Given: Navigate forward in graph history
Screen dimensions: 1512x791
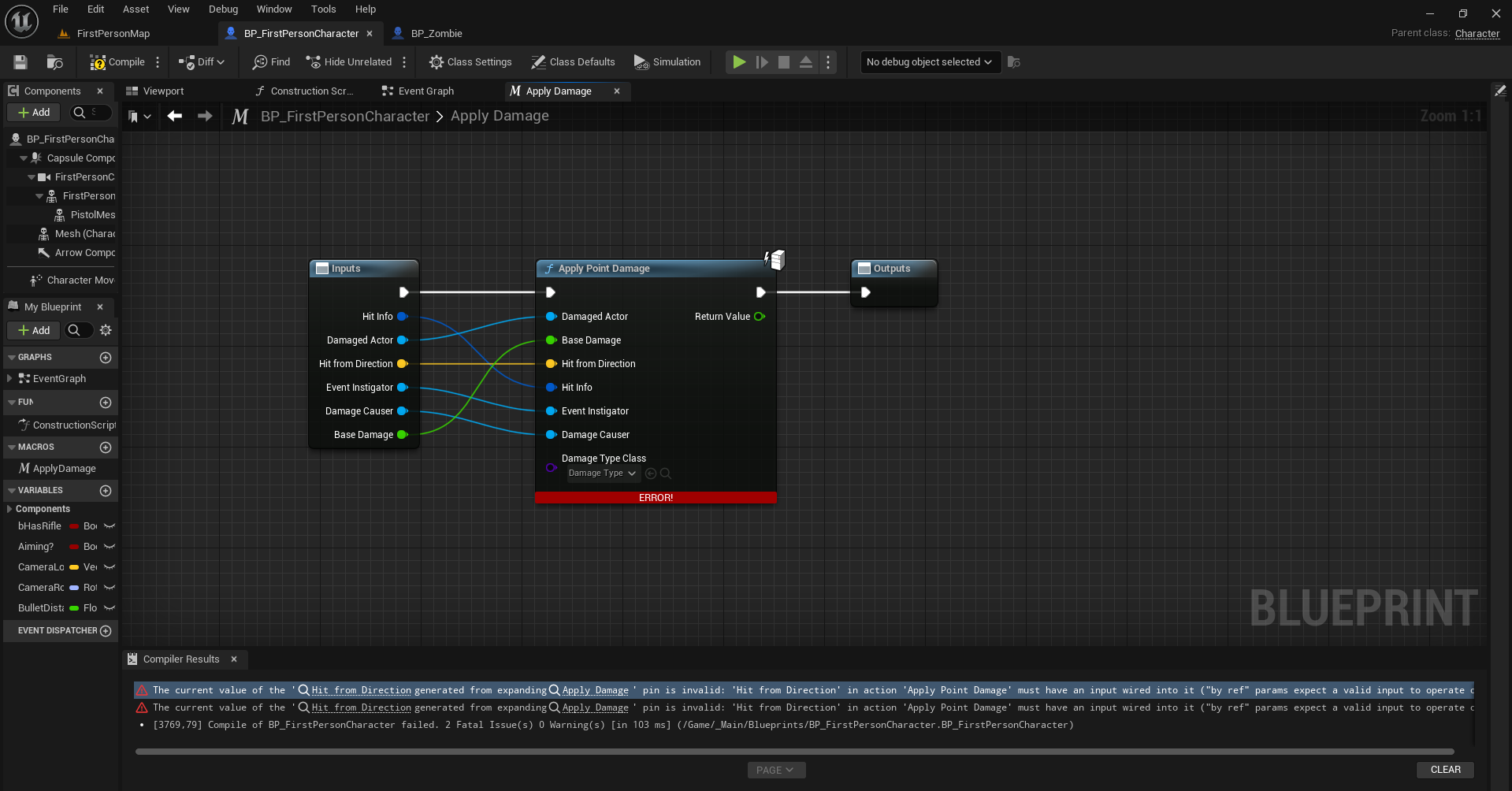Looking at the screenshot, I should pyautogui.click(x=205, y=116).
